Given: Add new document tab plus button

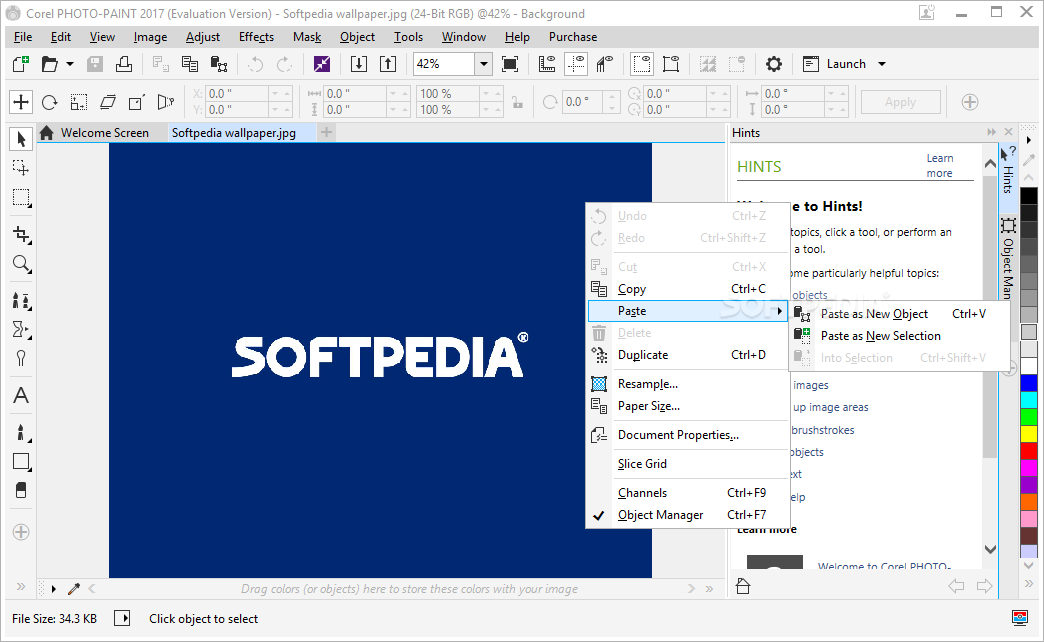Looking at the screenshot, I should click(x=326, y=133).
